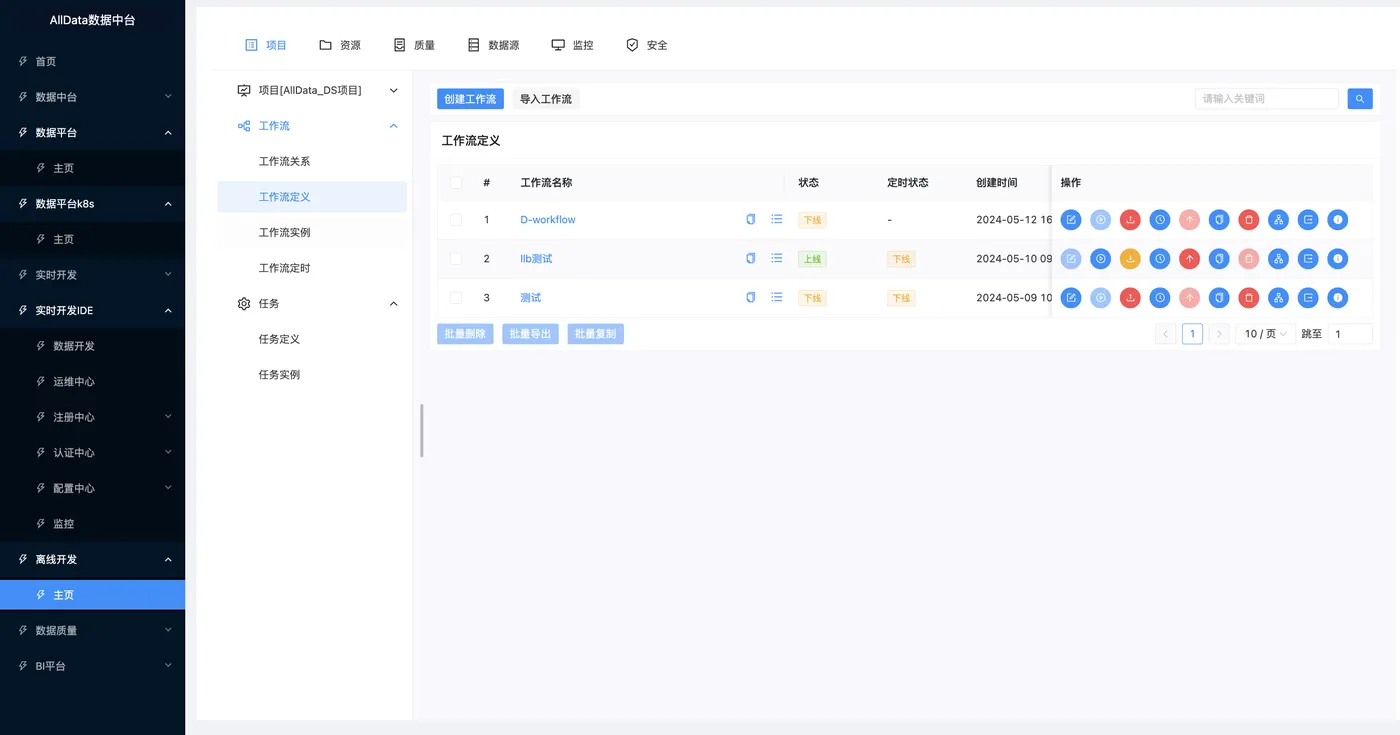This screenshot has height=735, width=1400.
Task: Click the 导入工作流 button
Action: pos(546,99)
